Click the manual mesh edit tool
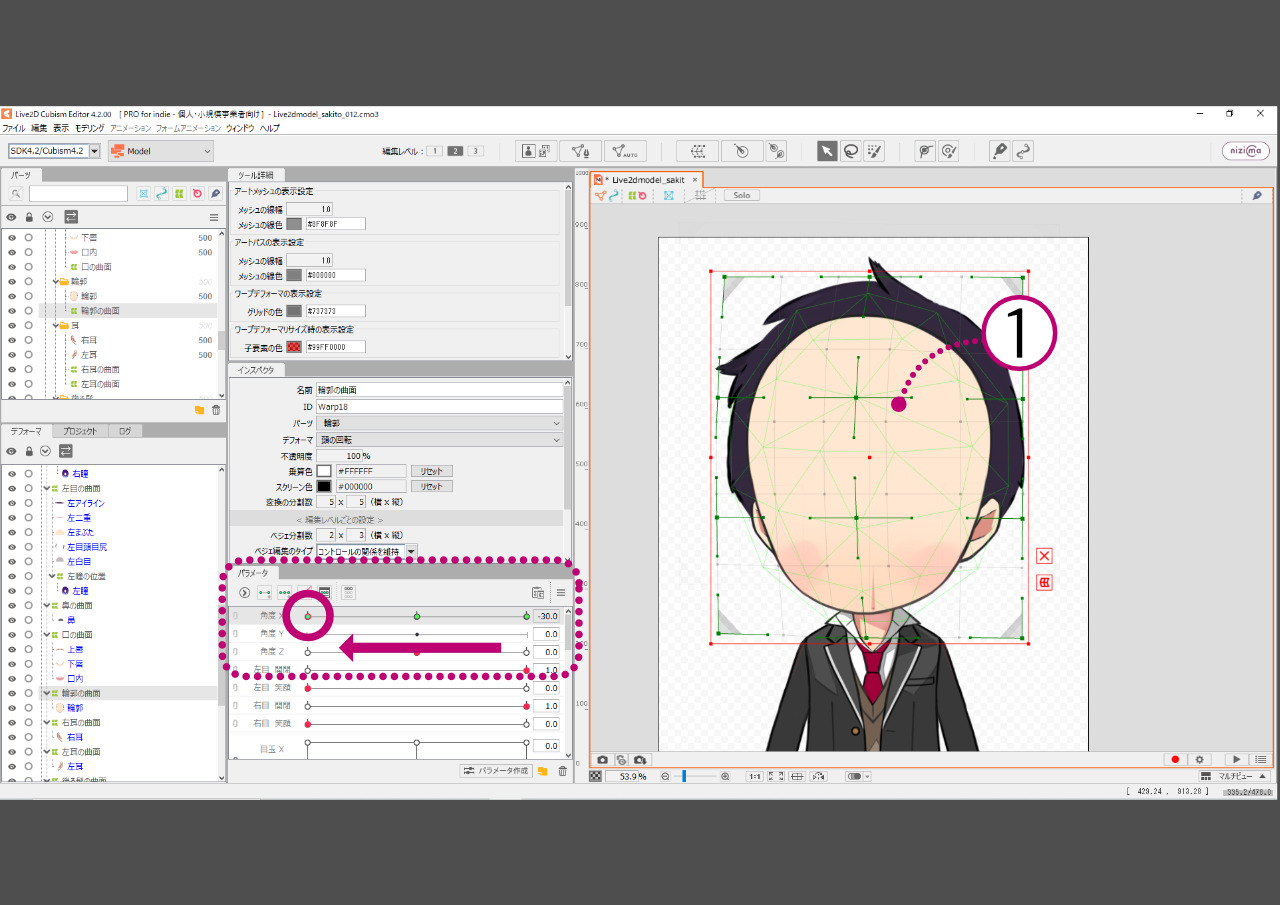 pos(581,151)
